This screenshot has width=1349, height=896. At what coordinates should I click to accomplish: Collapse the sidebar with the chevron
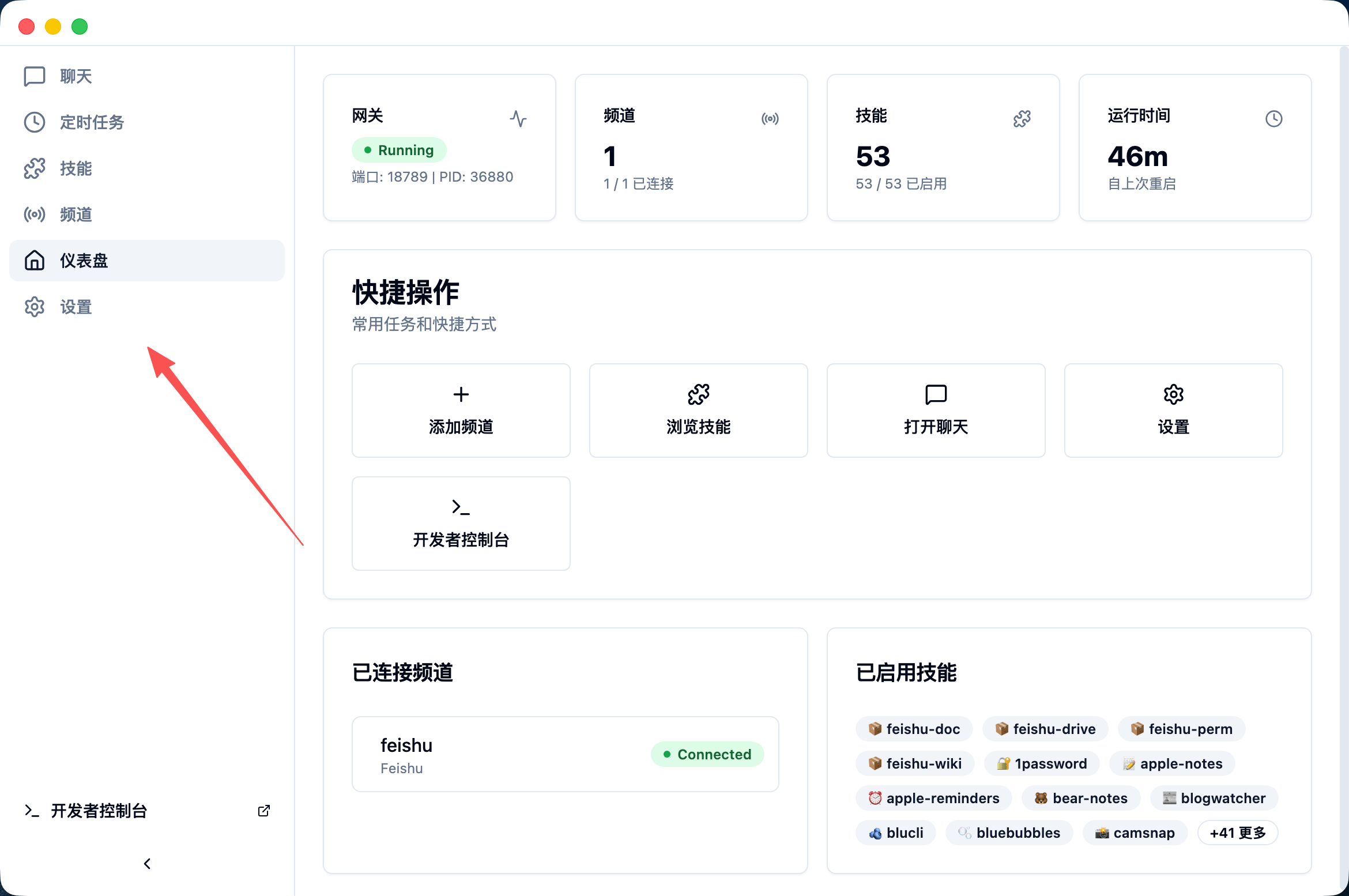[147, 863]
